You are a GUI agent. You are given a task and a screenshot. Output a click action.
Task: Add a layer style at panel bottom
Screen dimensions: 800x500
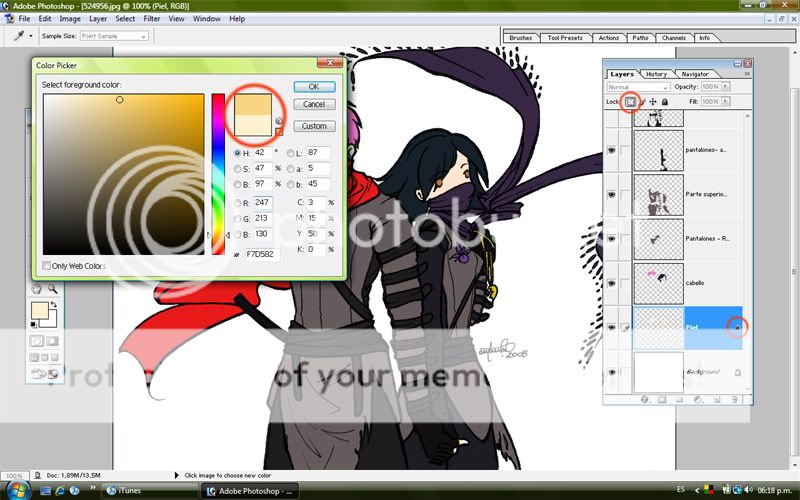tap(644, 400)
